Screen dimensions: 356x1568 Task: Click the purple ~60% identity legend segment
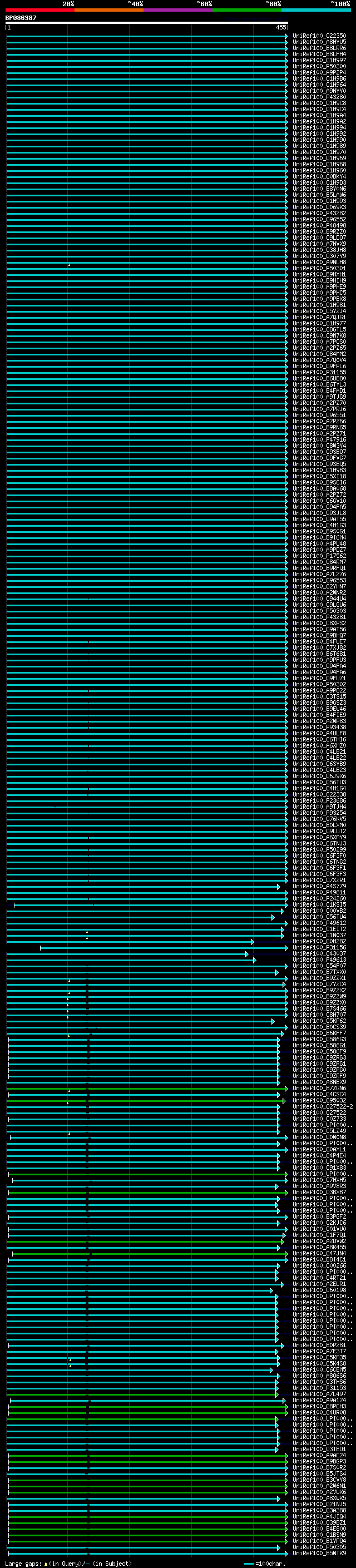pyautogui.click(x=177, y=10)
